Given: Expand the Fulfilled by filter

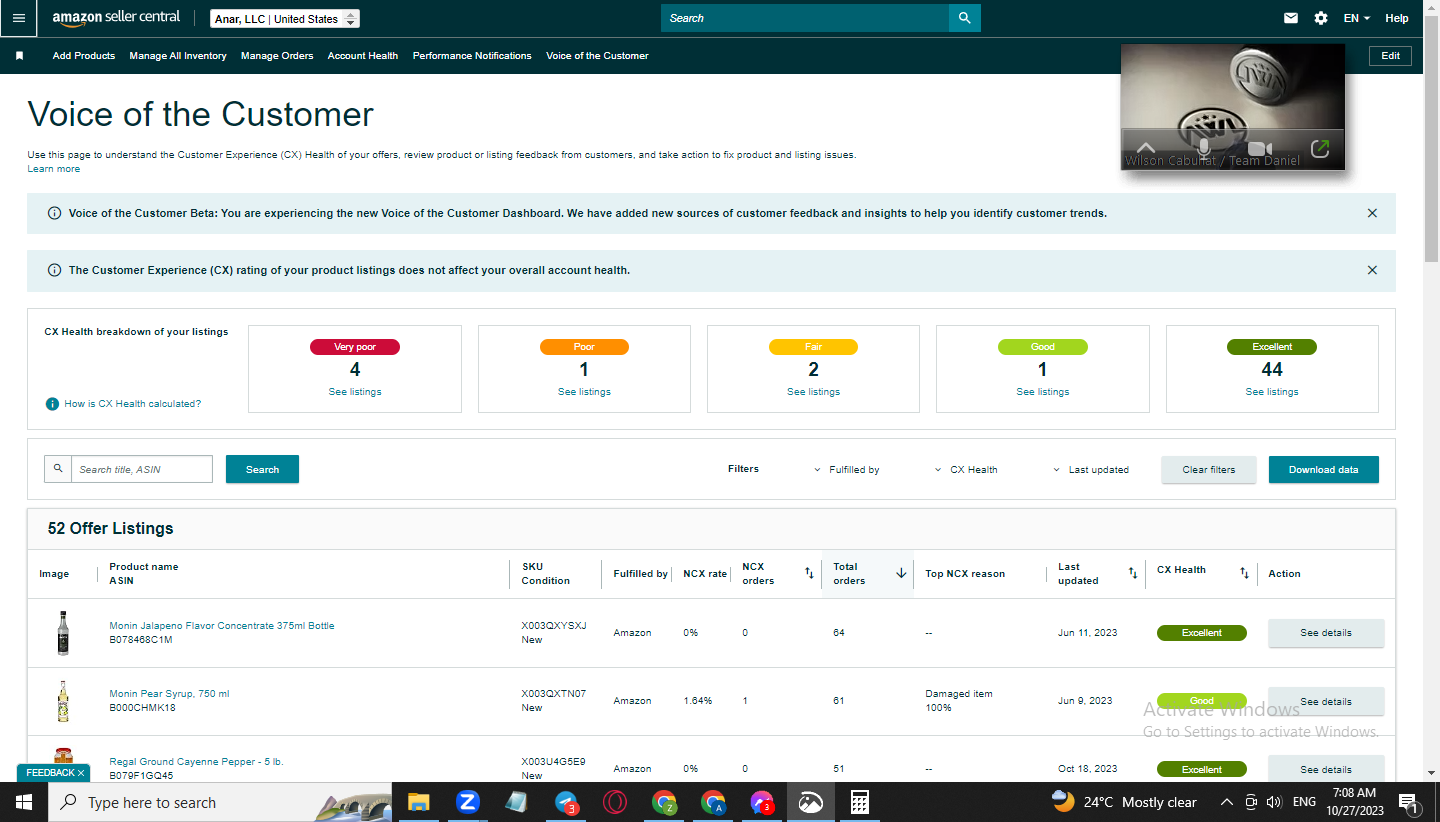Looking at the screenshot, I should tap(846, 469).
